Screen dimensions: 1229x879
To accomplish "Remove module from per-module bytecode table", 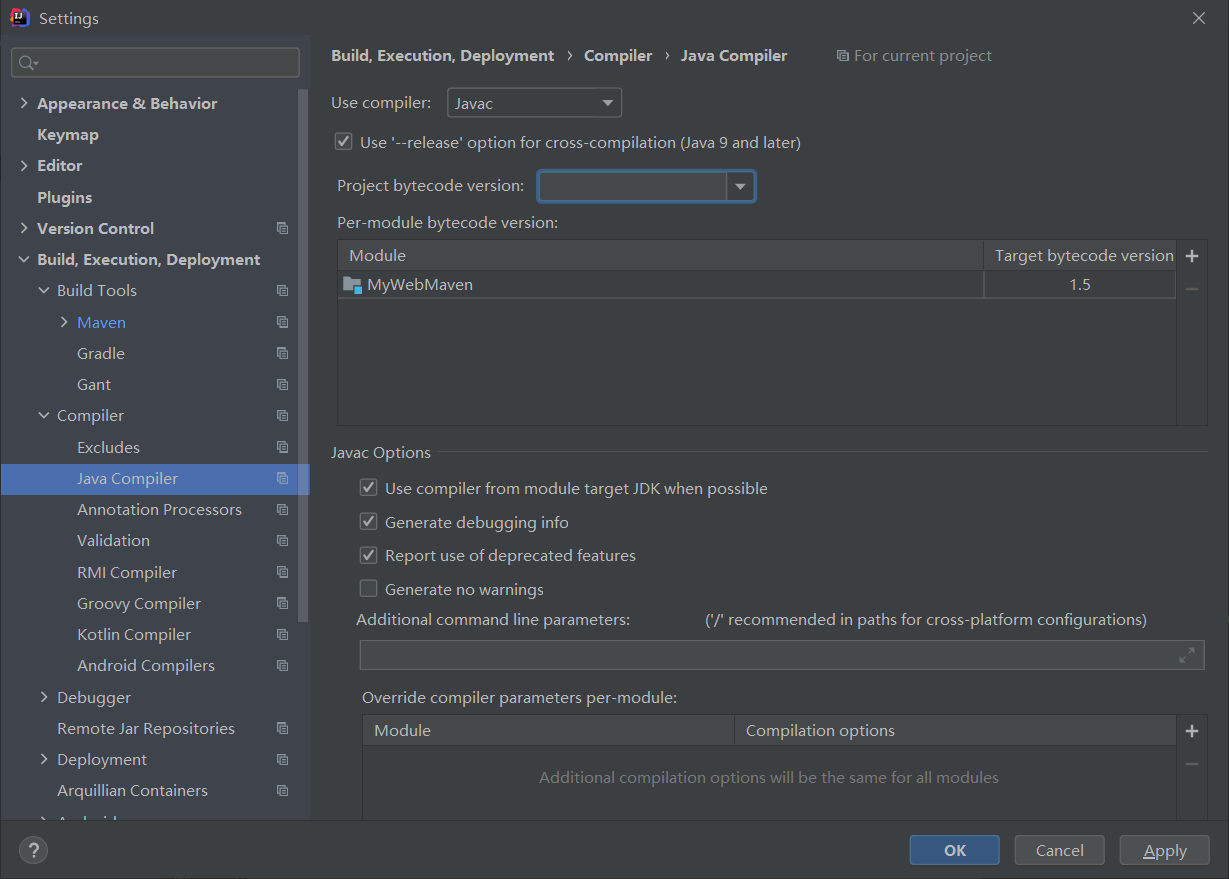I will coord(1192,289).
